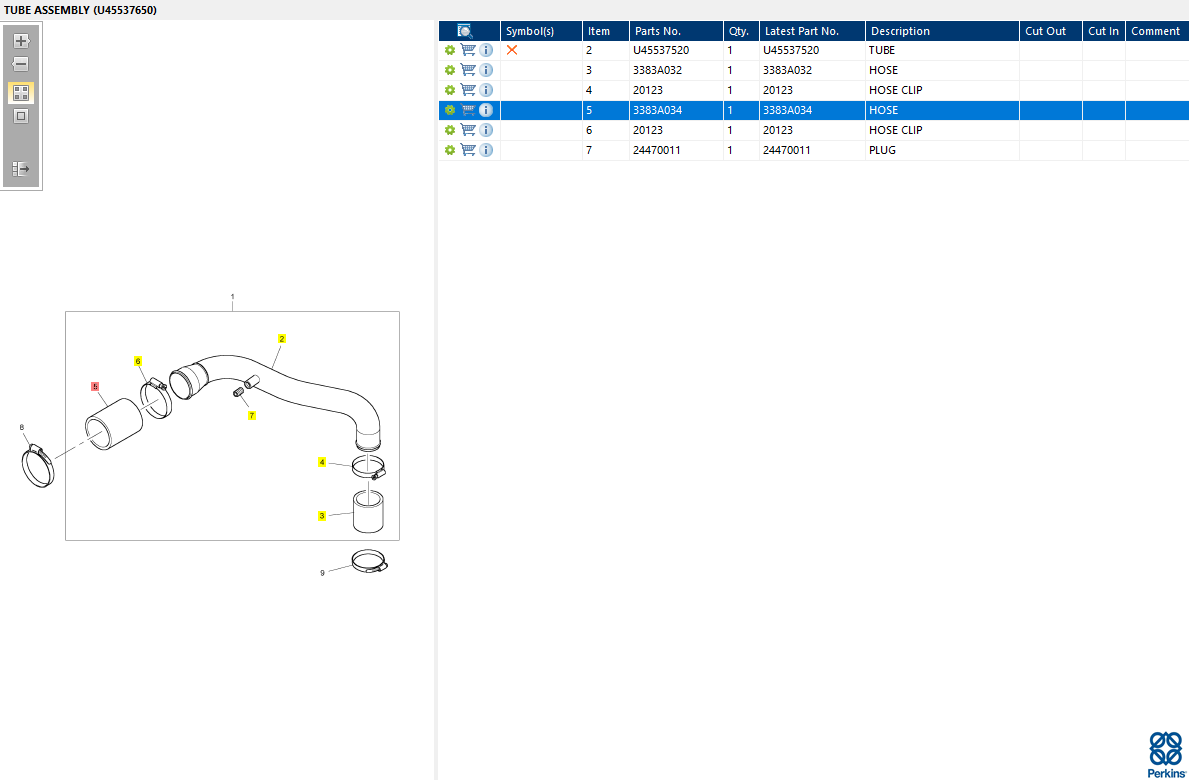Open info for HOSE 3383A032
Image resolution: width=1189 pixels, height=780 pixels.
[486, 70]
